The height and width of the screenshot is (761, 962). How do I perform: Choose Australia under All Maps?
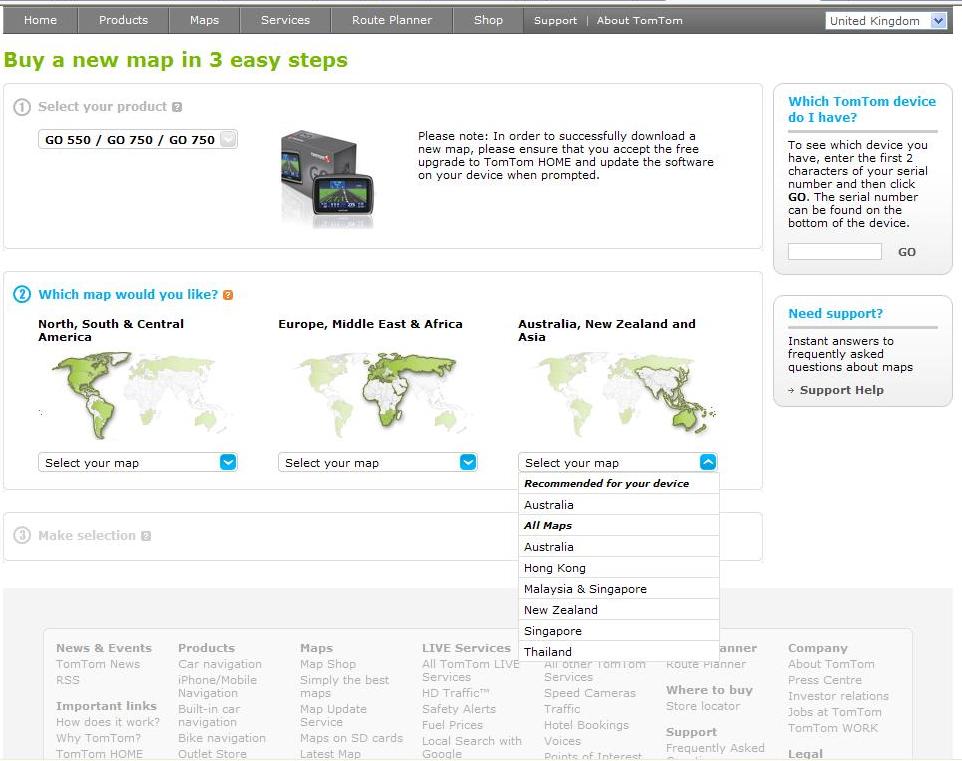click(618, 547)
